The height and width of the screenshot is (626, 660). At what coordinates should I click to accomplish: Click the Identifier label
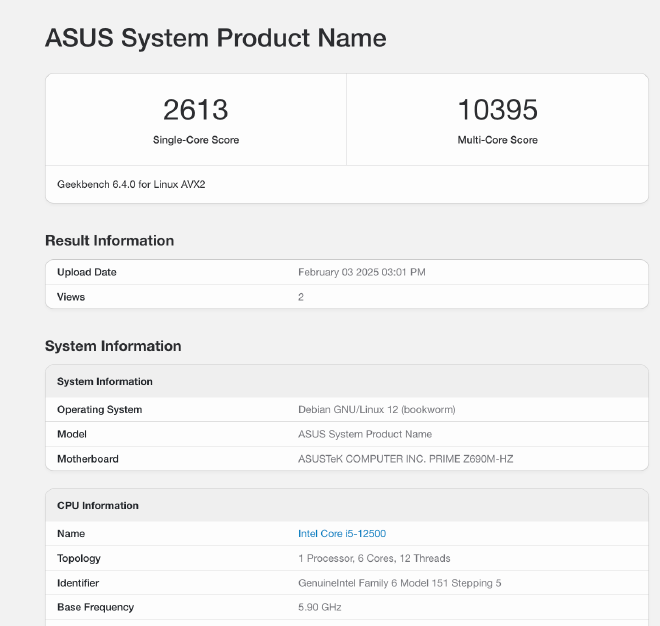tap(78, 583)
